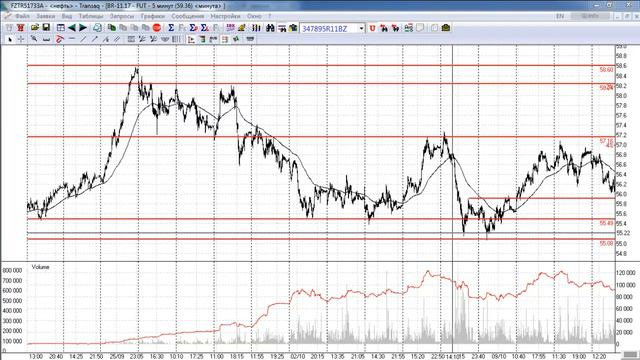Open the Окно menu
Screen dimensions: 640x360
pos(254,16)
